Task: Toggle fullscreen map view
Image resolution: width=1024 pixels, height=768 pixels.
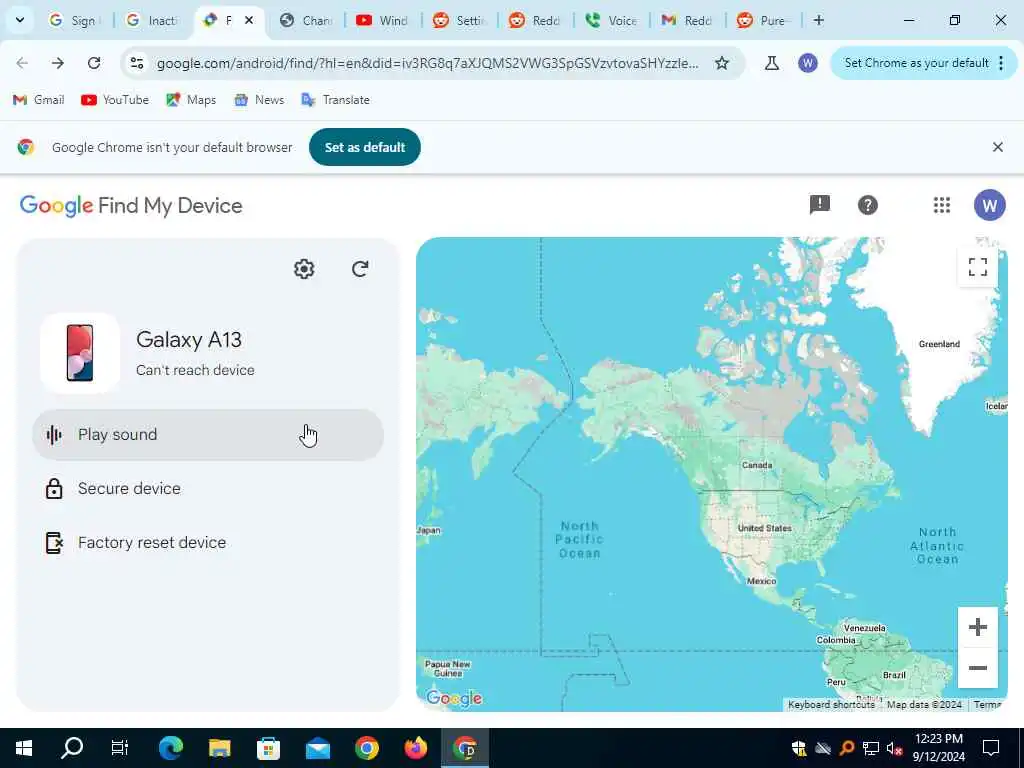Action: [978, 267]
